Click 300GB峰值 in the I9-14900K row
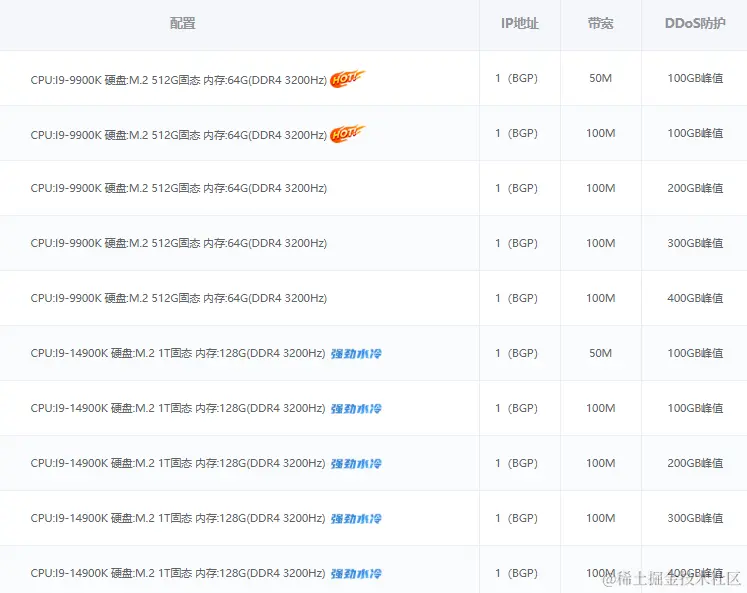The image size is (747, 593). pos(695,518)
